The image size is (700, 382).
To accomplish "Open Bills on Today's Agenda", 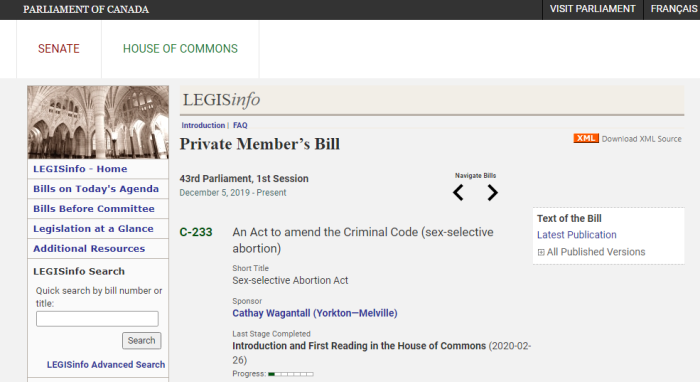I will pos(96,189).
